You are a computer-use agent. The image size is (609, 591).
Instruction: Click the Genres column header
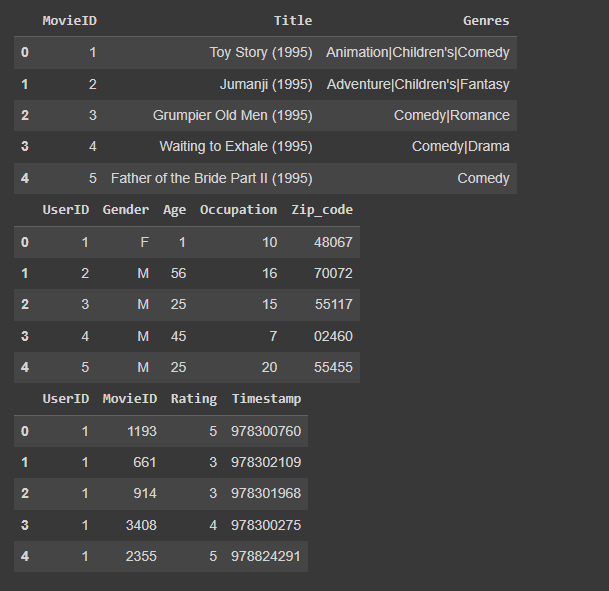pos(486,21)
